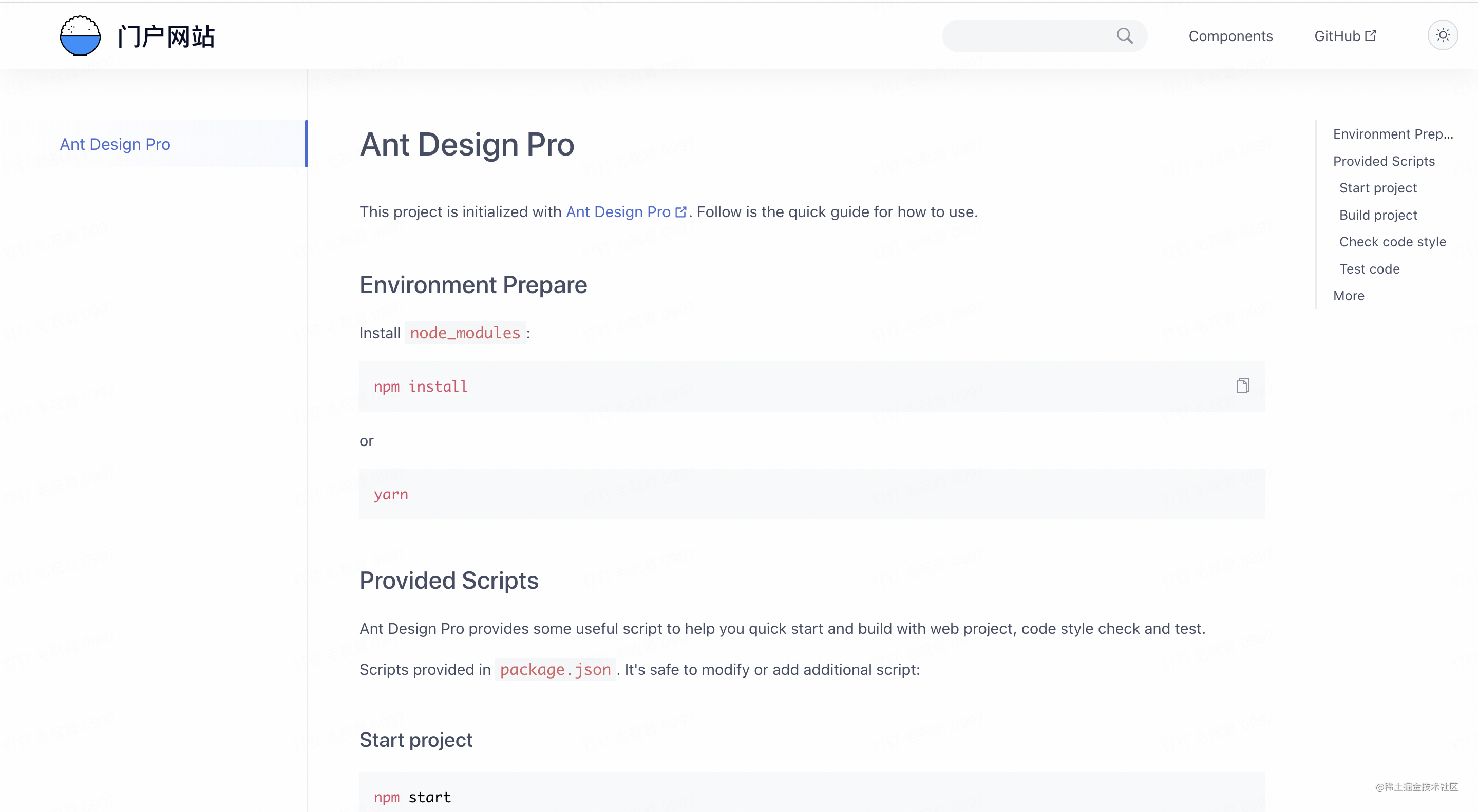The image size is (1478, 812).
Task: Go to Build project anchor
Action: coord(1377,215)
